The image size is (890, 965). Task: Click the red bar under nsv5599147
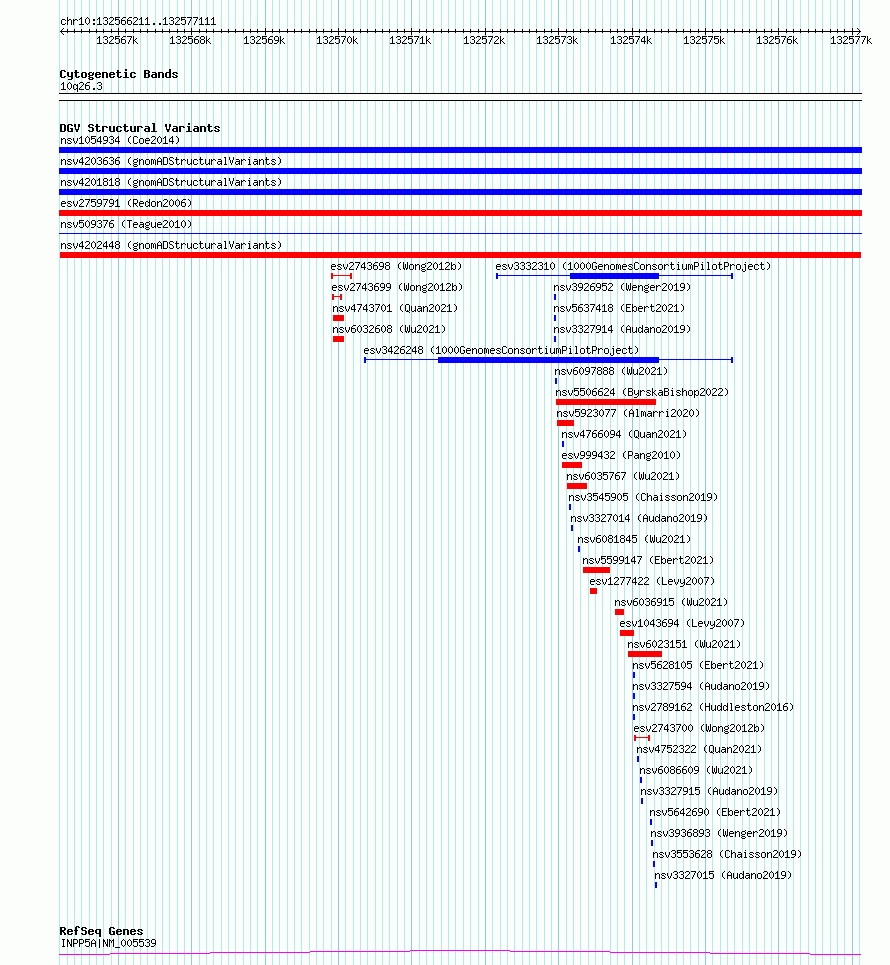(596, 570)
